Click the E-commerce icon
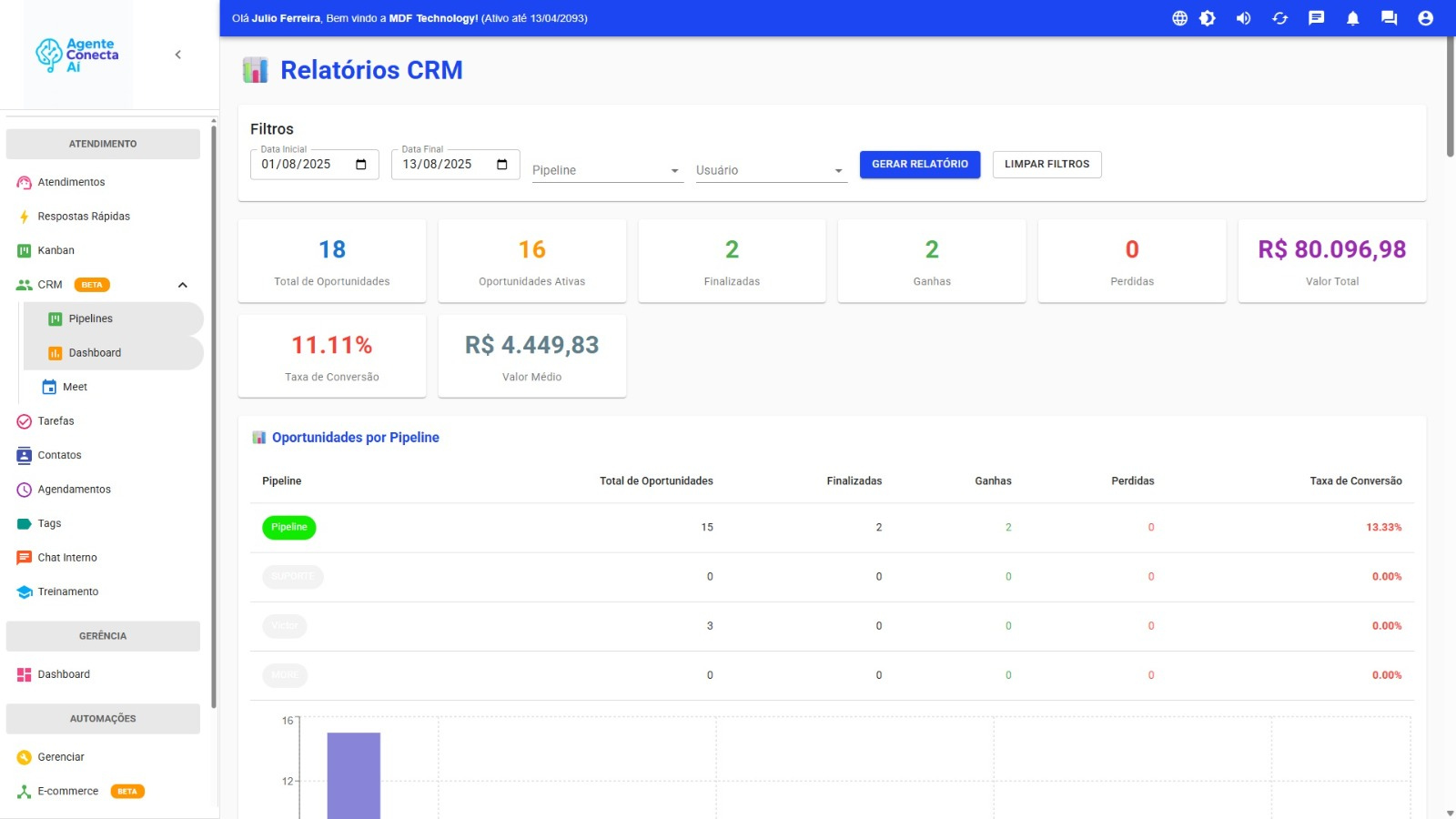The image size is (1456, 819). (25, 792)
